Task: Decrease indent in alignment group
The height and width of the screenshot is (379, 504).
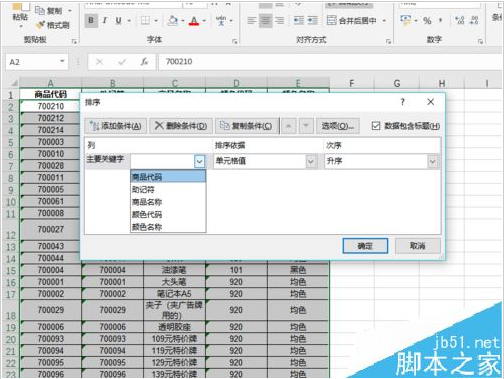Action: (299, 21)
